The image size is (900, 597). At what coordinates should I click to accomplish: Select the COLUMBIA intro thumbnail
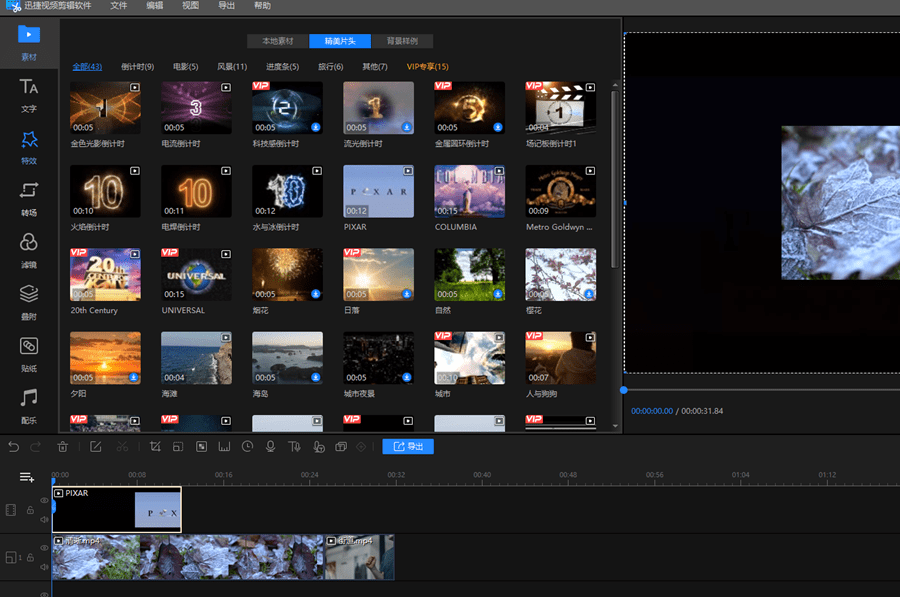pyautogui.click(x=470, y=191)
